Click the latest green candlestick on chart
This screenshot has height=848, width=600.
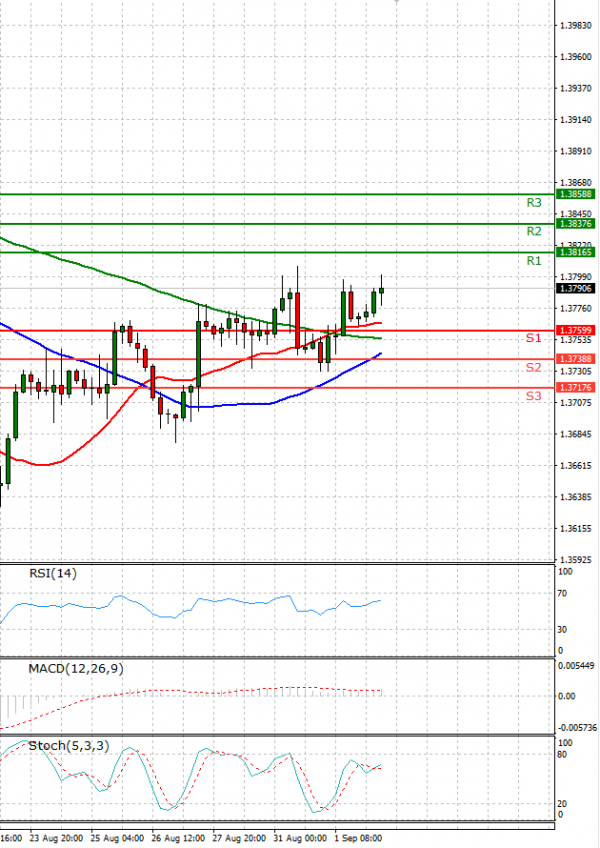(x=381, y=290)
